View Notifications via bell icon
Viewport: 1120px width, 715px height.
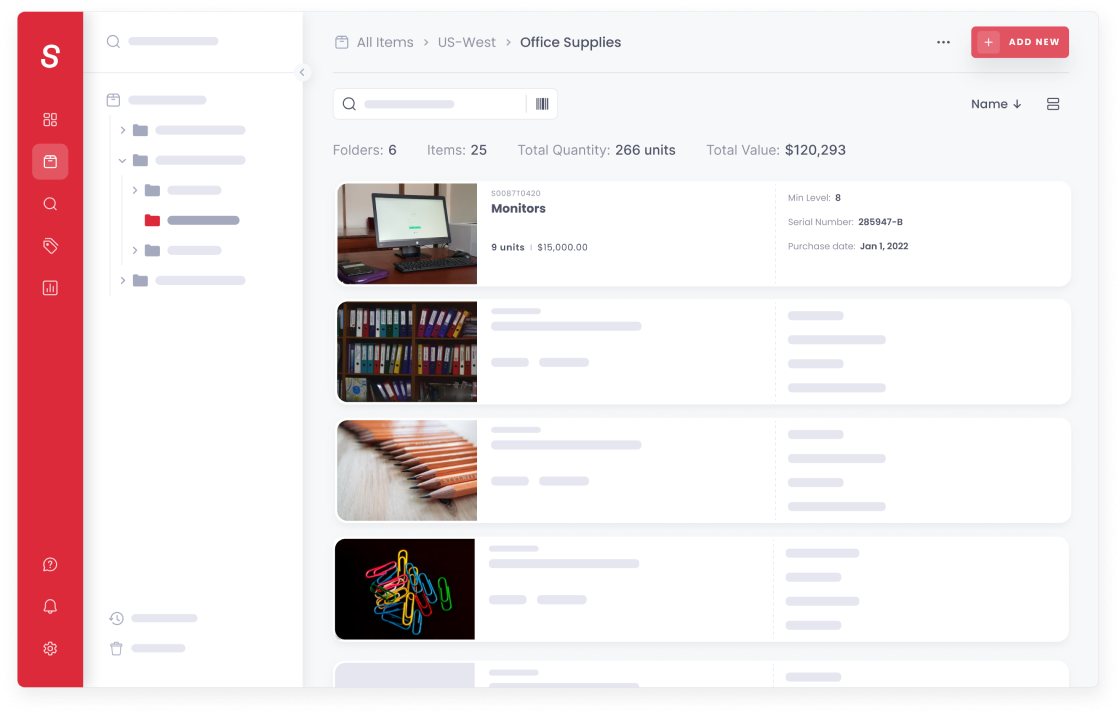tap(50, 606)
